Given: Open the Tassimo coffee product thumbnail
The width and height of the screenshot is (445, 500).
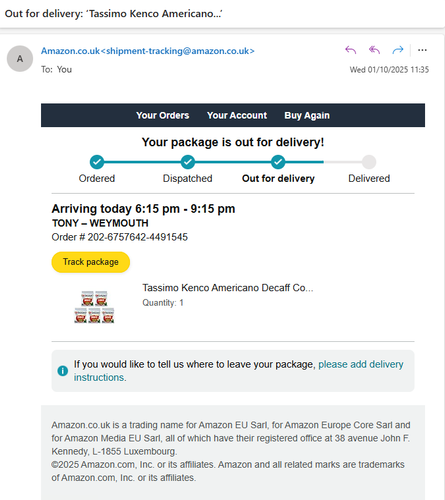Looking at the screenshot, I should tap(94, 307).
